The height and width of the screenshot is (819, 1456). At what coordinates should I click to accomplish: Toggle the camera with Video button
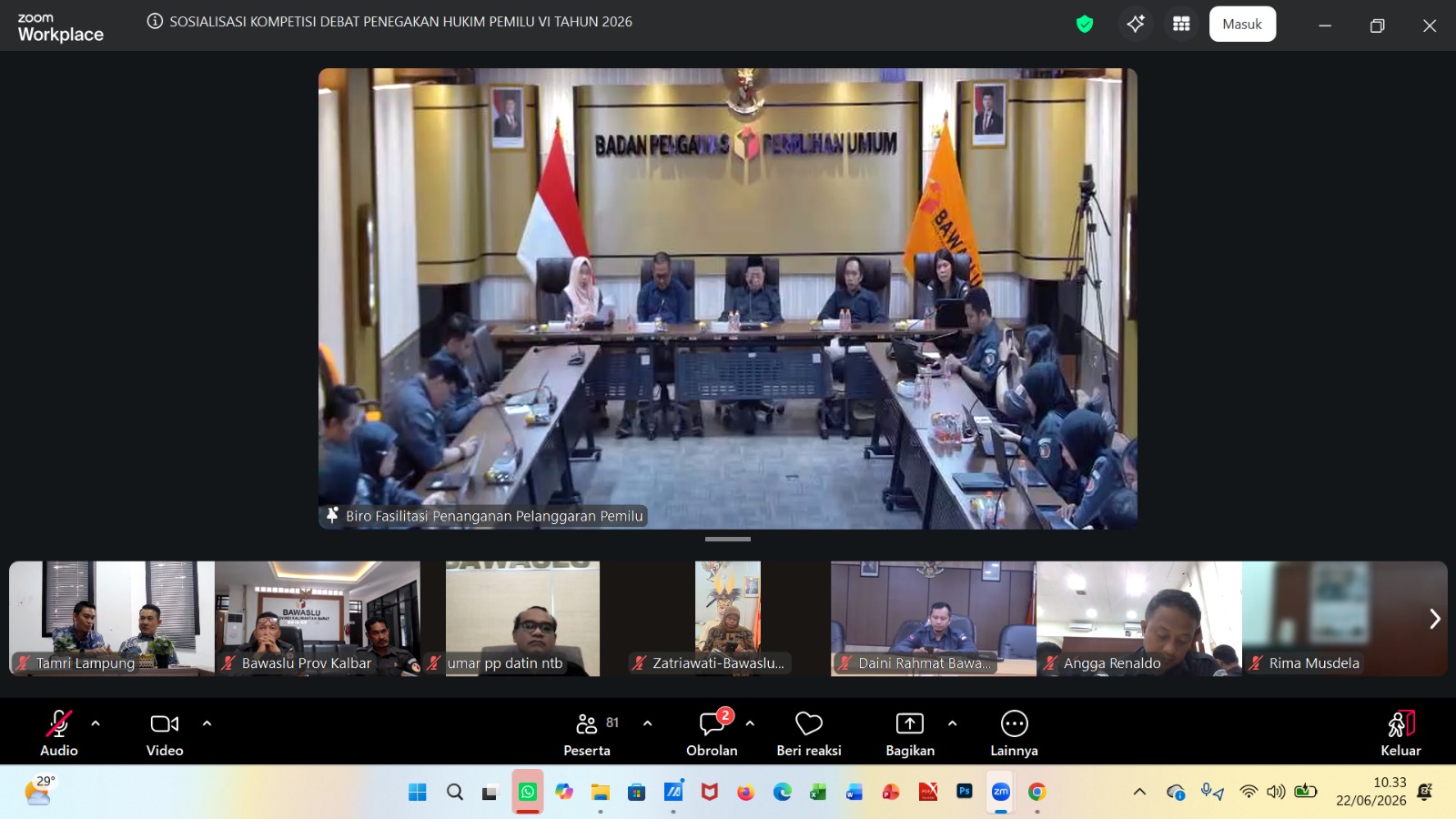tap(165, 733)
